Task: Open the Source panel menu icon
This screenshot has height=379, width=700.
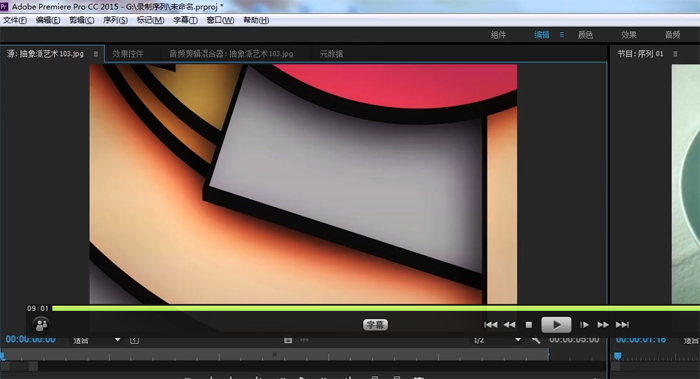Action: pos(96,54)
